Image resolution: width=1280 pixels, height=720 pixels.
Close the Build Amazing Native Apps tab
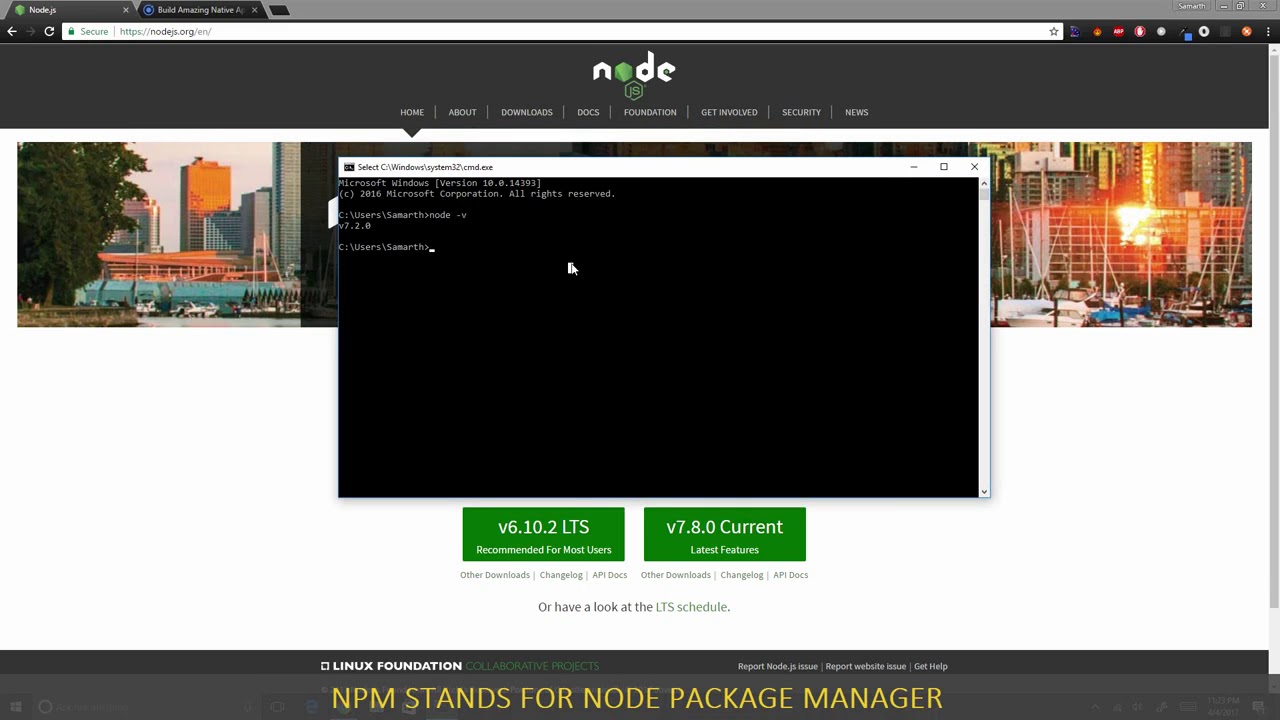tap(254, 10)
